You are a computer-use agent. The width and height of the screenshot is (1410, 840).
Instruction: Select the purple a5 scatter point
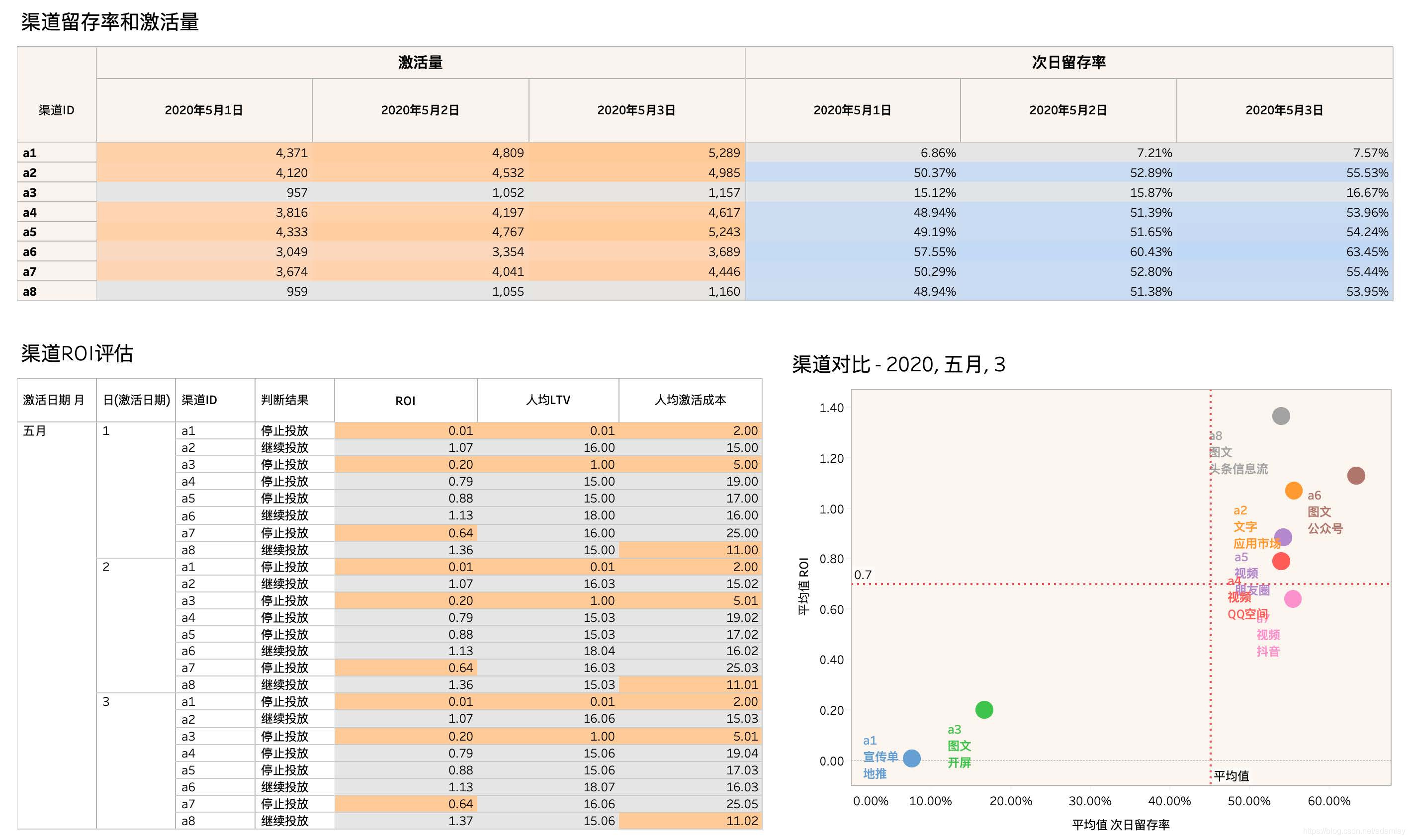(x=1283, y=537)
